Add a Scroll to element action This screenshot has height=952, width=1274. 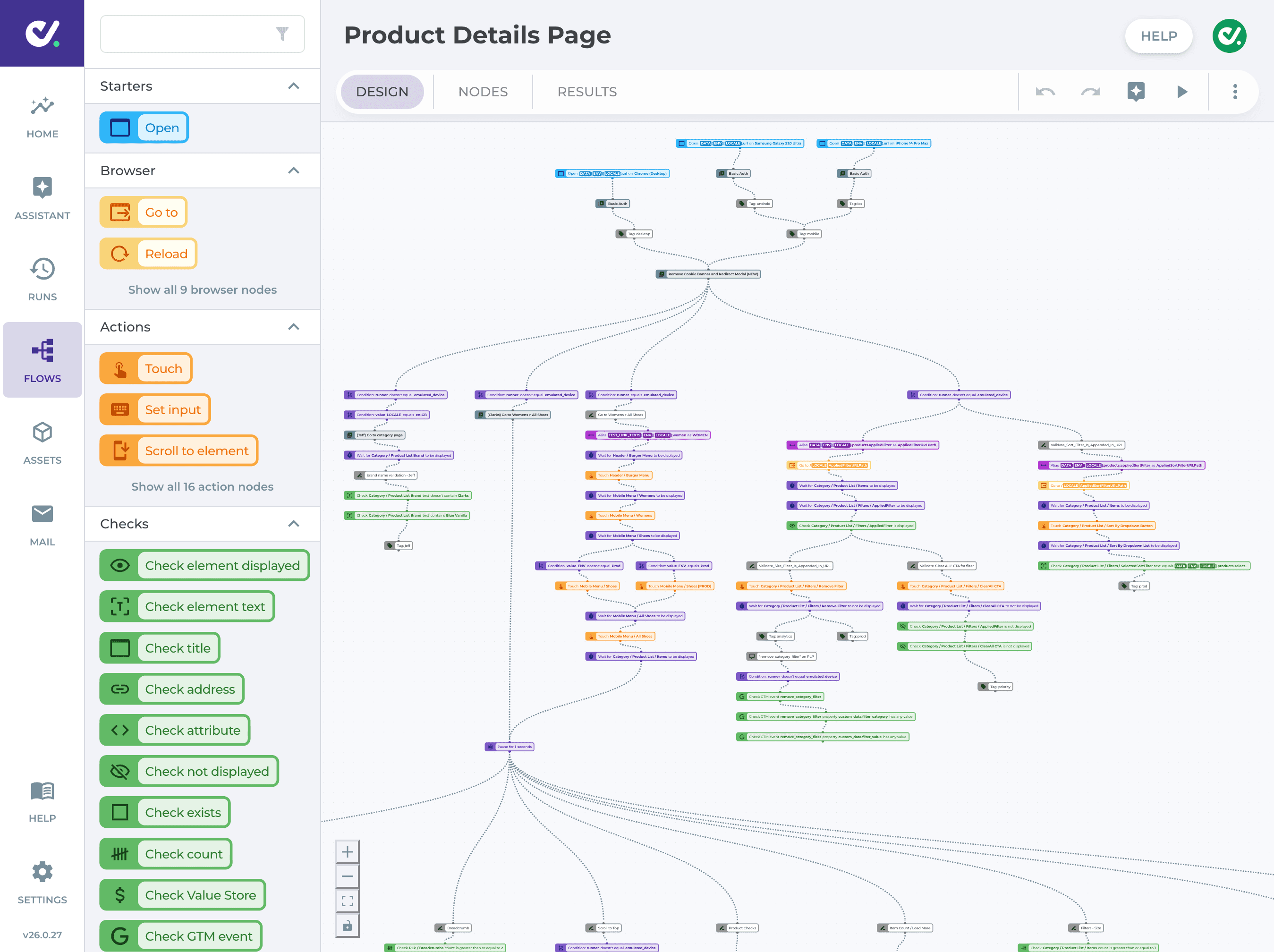coord(178,450)
